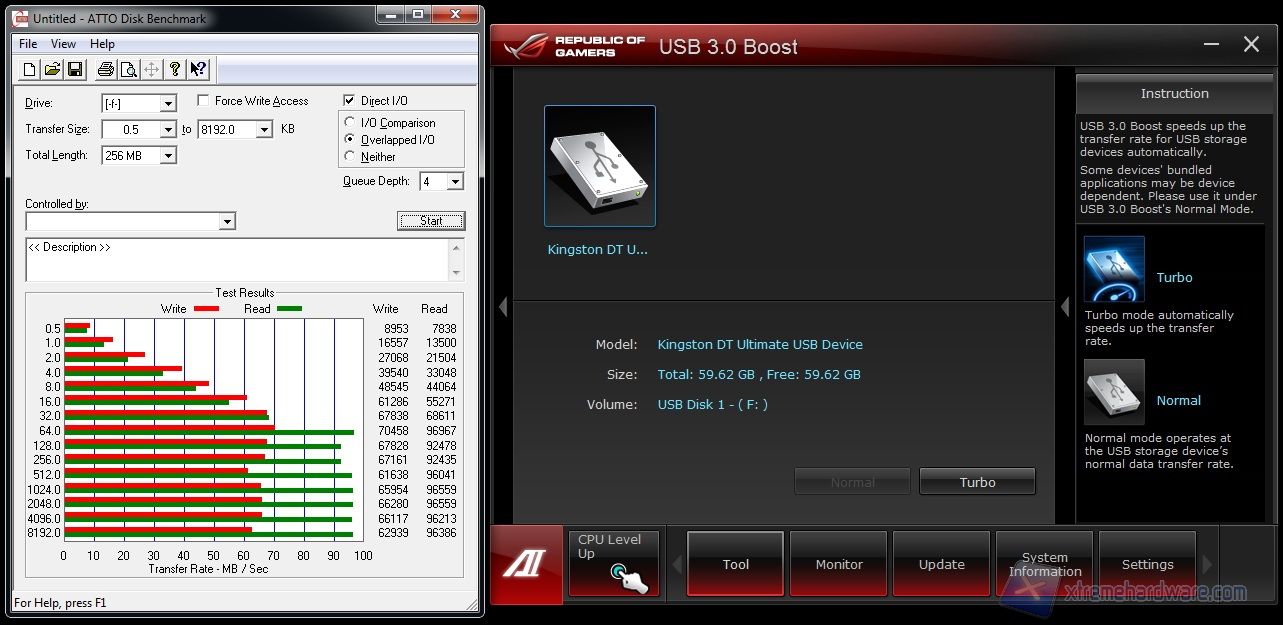1283x625 pixels.
Task: Uncheck the Direct I/O checkbox
Action: tap(349, 101)
